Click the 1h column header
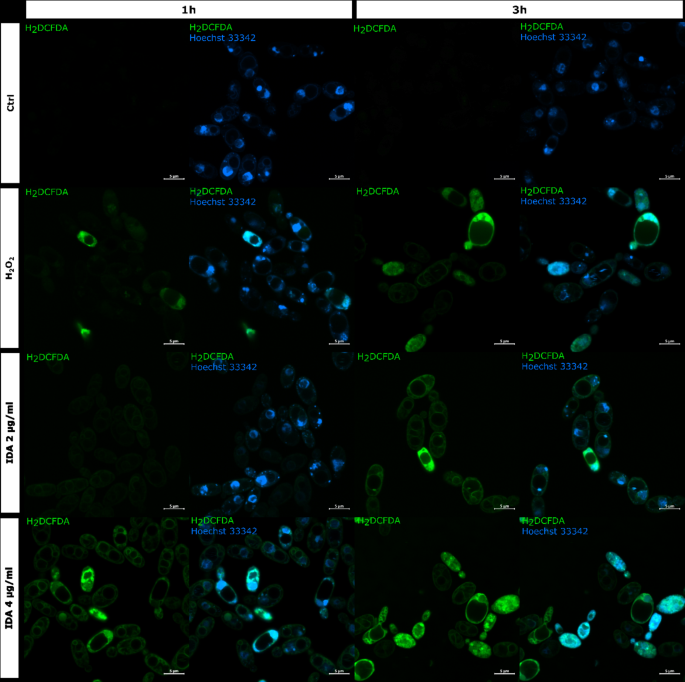685x682 pixels. [x=189, y=10]
